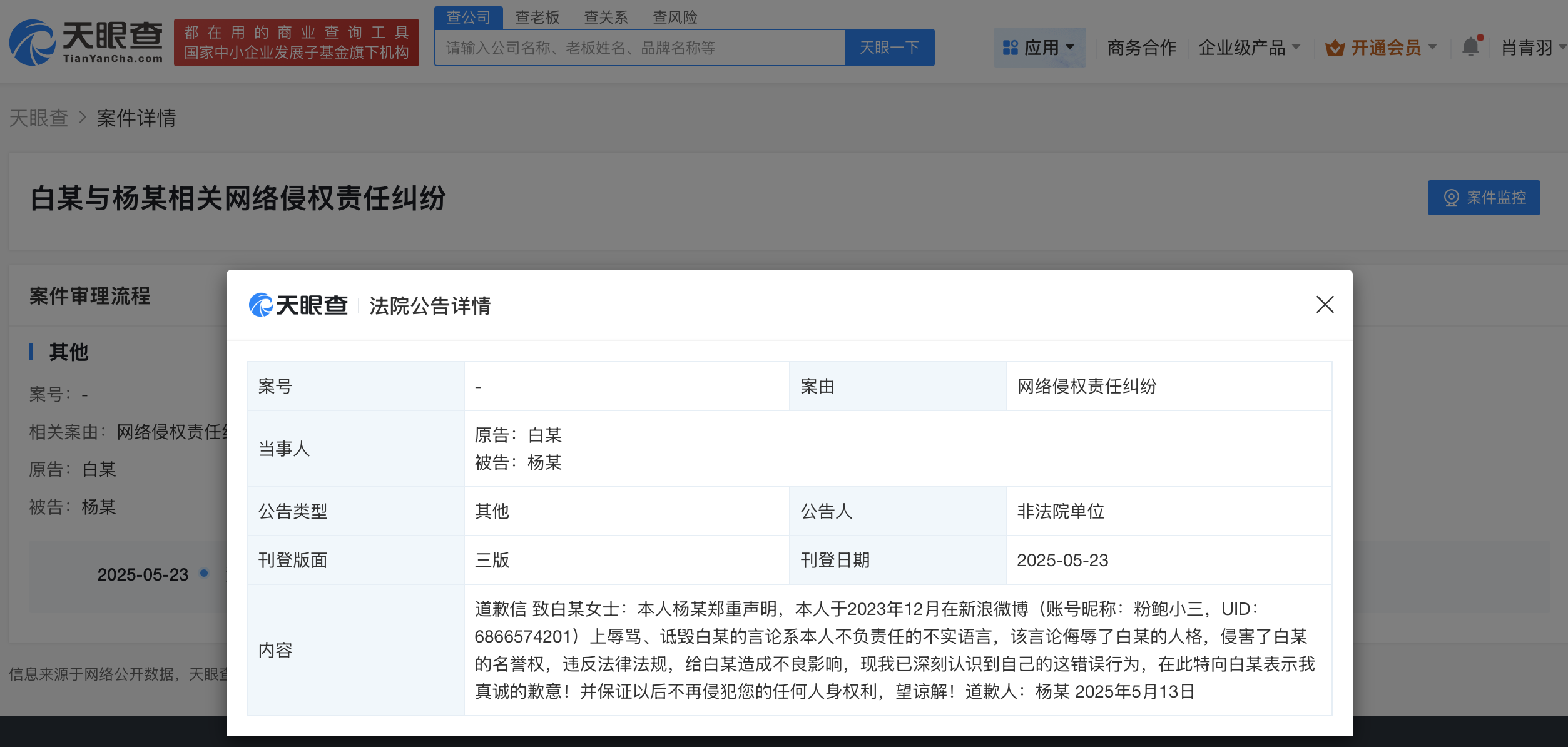Close the court announcement details dialog

(x=1325, y=305)
